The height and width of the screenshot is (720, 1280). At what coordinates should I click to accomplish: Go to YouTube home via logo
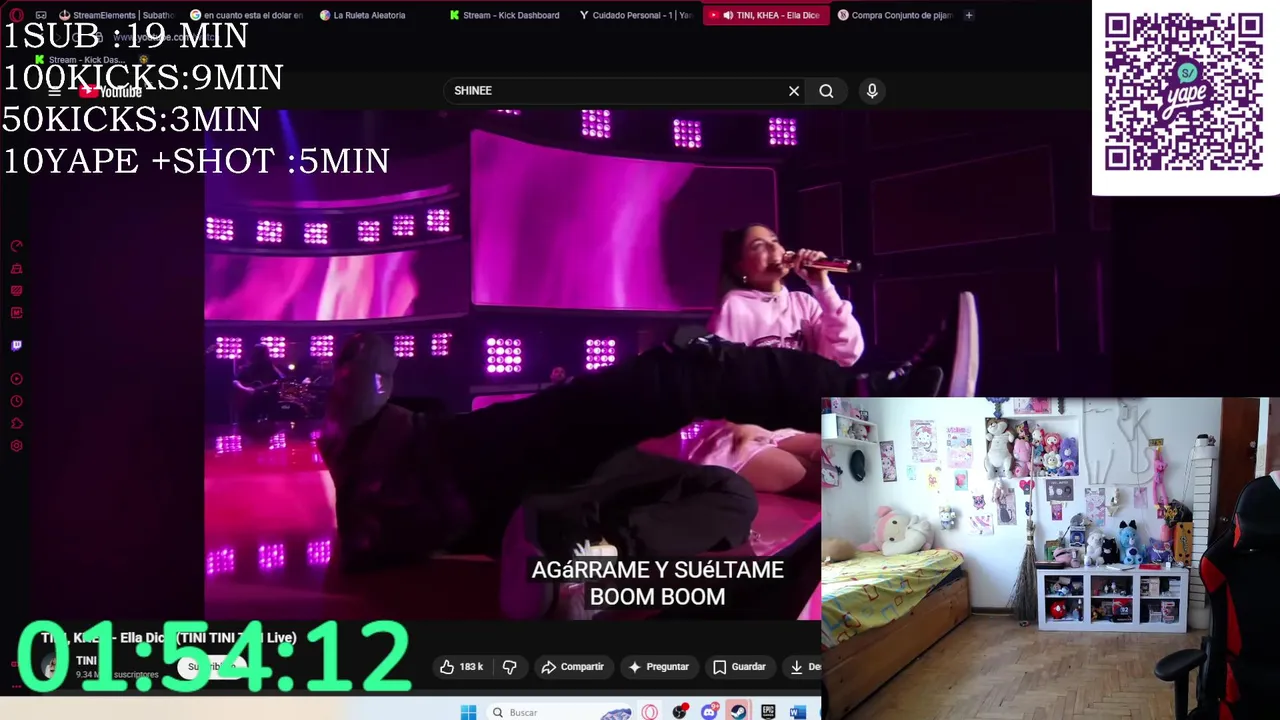point(110,92)
